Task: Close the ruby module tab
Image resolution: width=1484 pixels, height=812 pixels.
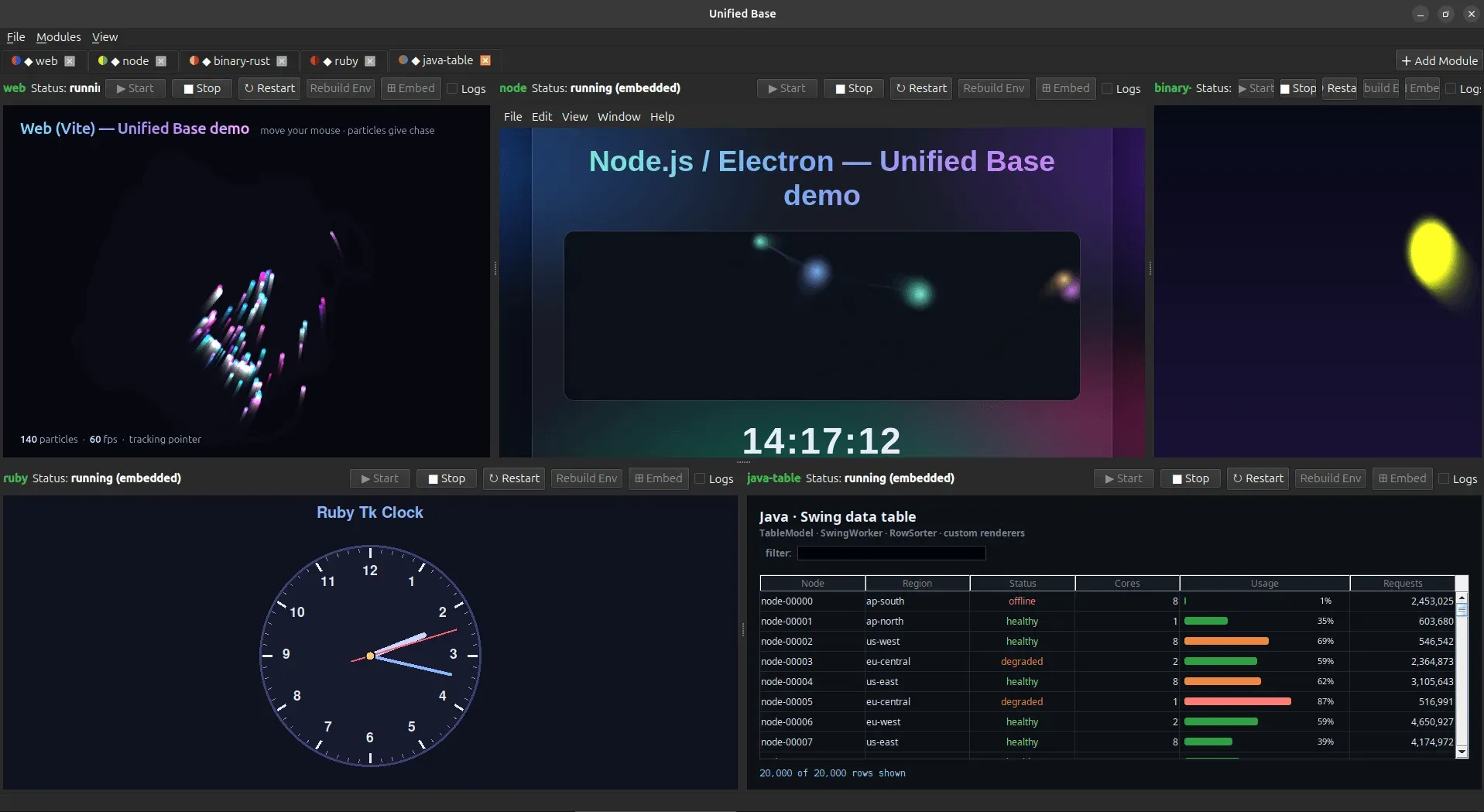Action: point(370,61)
